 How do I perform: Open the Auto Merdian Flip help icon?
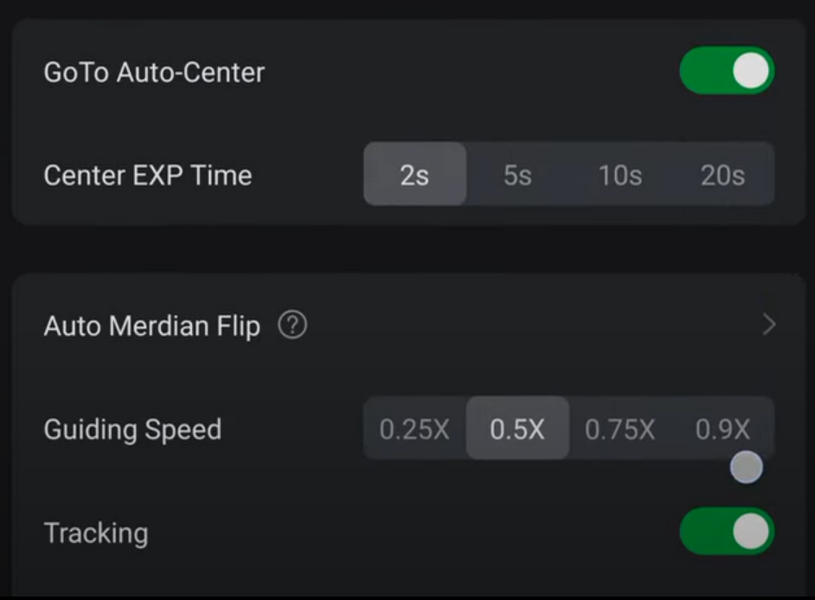[x=293, y=325]
